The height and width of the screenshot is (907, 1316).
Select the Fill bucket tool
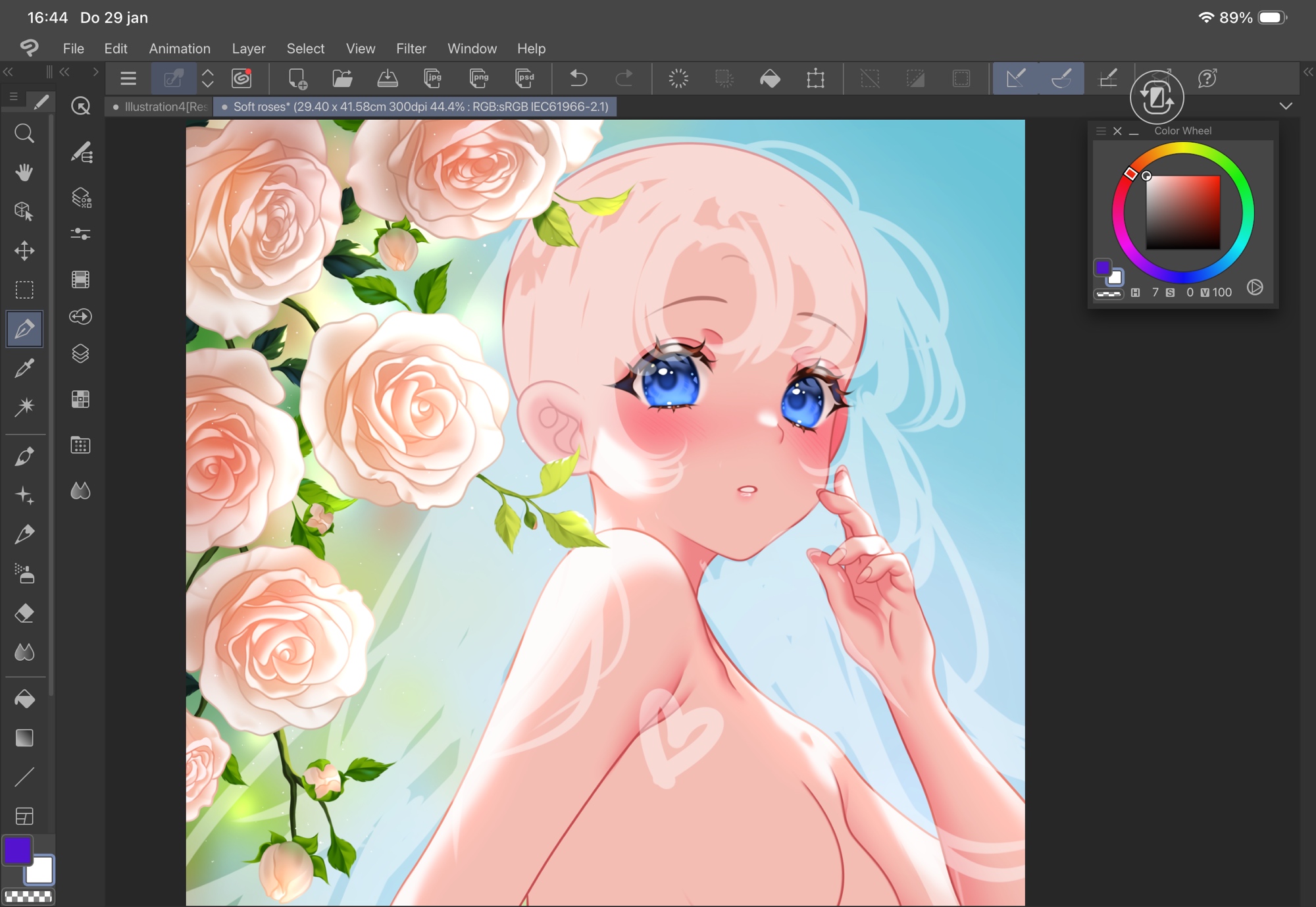(x=24, y=699)
